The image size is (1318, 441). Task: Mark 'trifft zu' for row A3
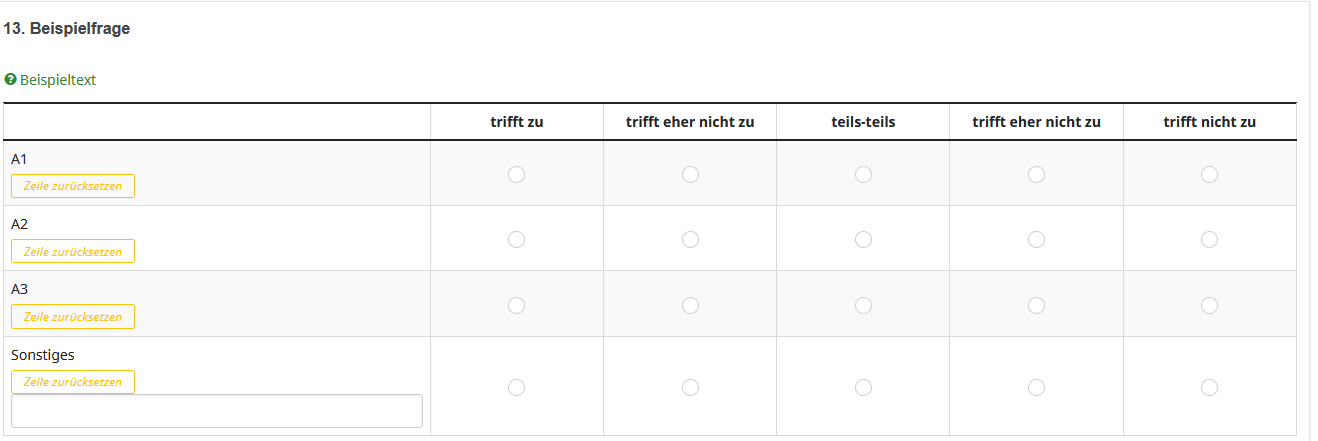[x=516, y=306]
